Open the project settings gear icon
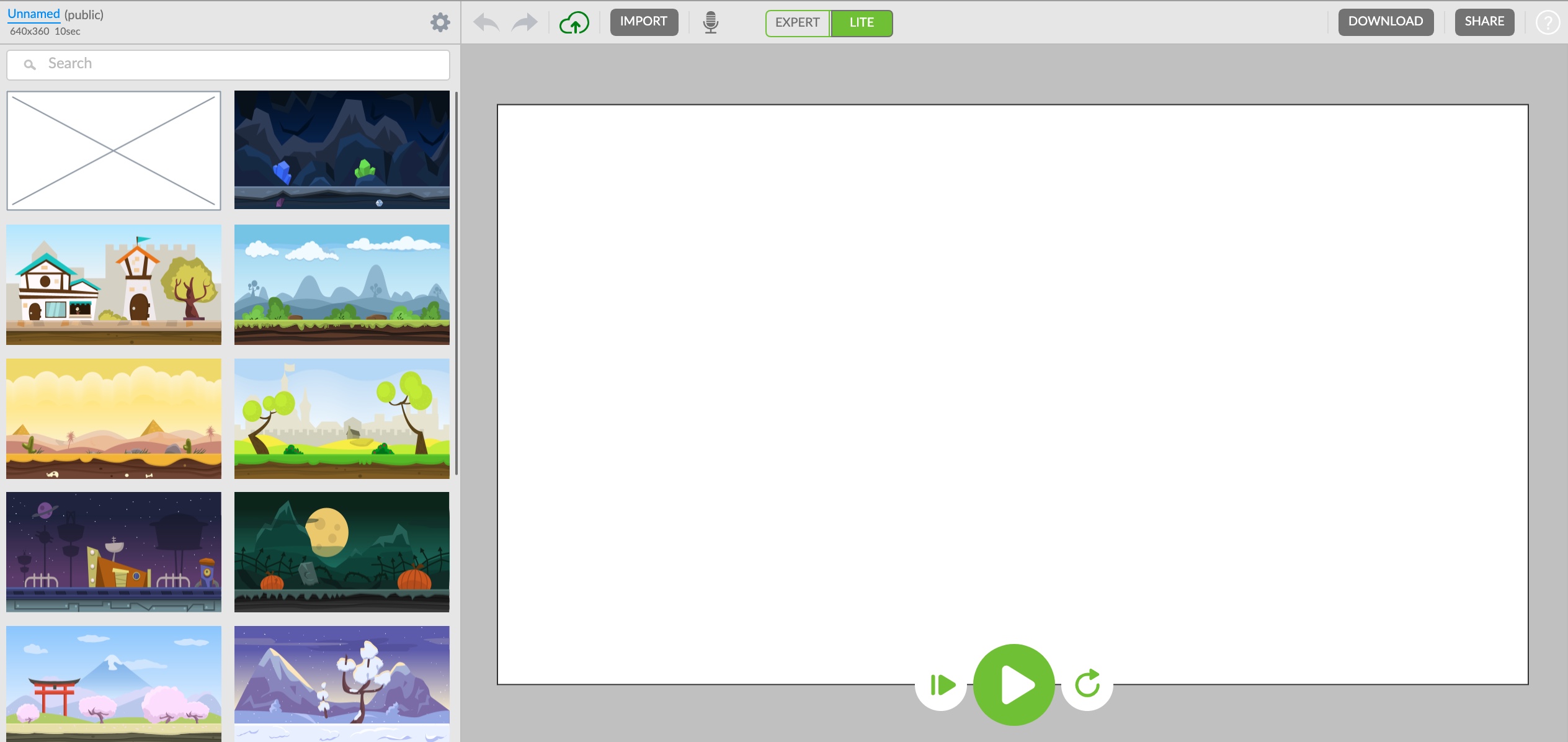Viewport: 1568px width, 742px height. (x=440, y=23)
